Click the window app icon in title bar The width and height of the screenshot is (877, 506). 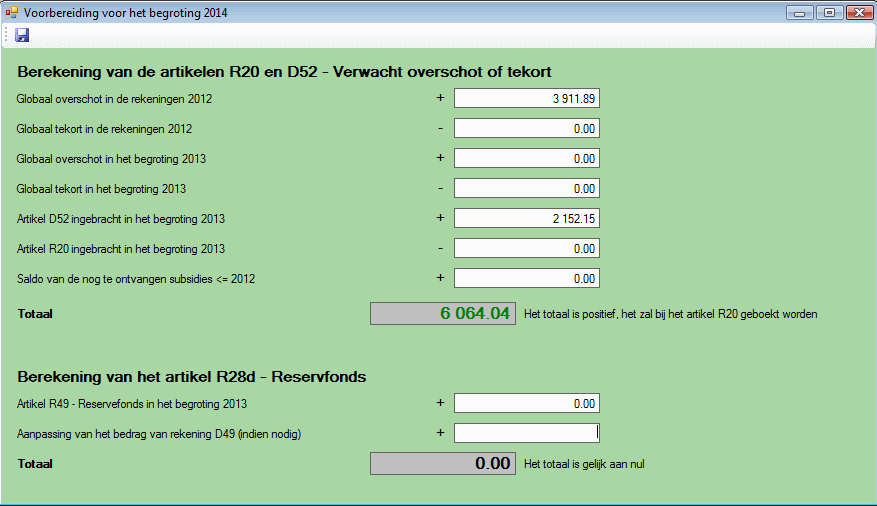click(12, 12)
